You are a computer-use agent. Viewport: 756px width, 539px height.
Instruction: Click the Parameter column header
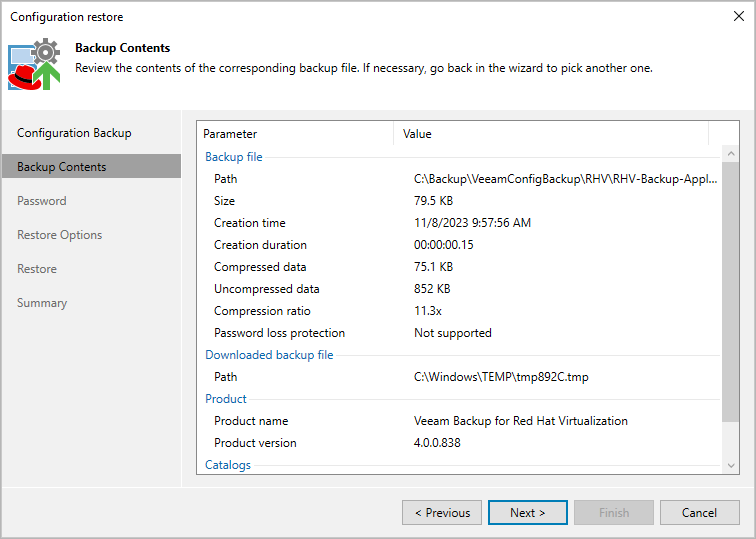295,134
